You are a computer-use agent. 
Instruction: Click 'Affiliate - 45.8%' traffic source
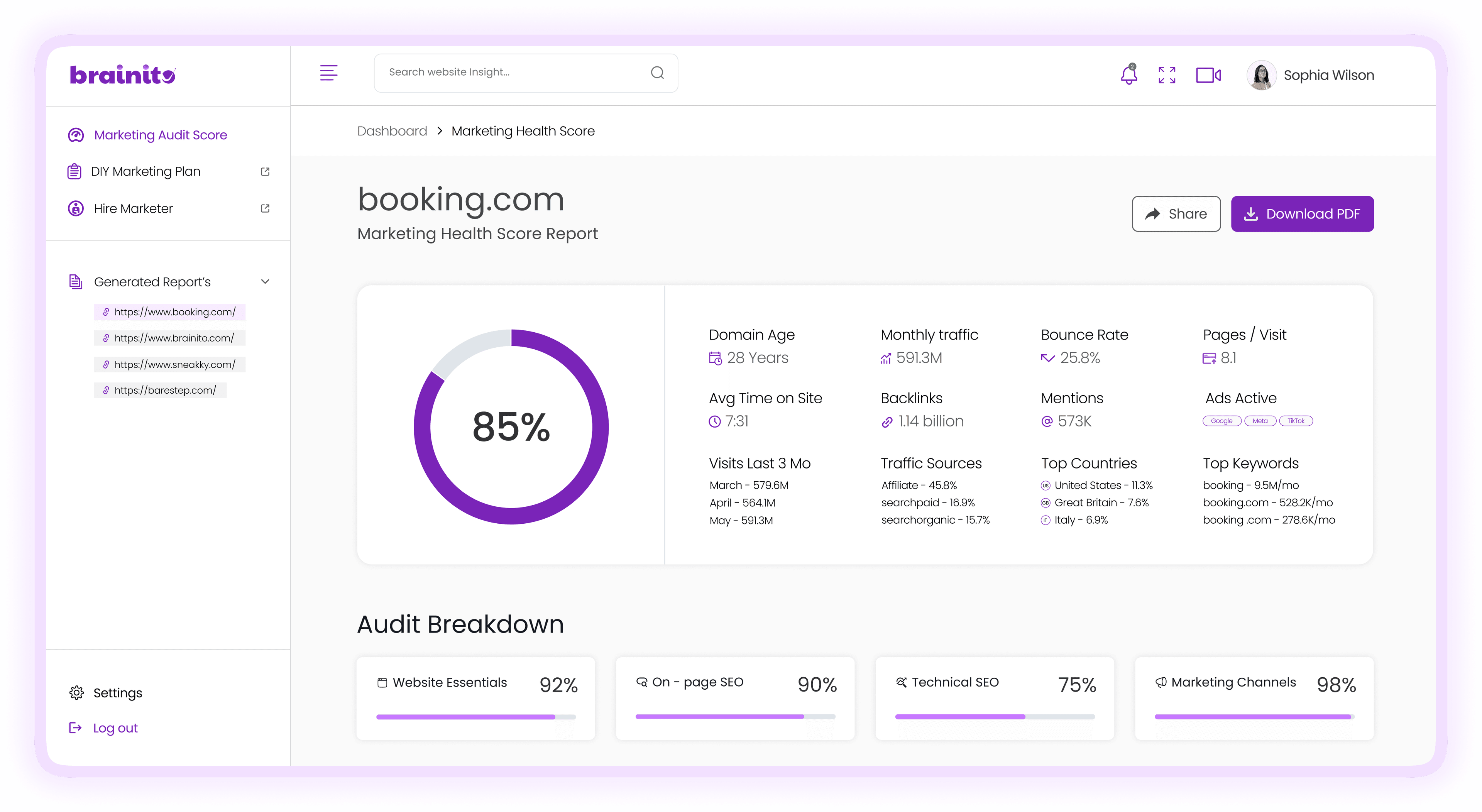[919, 485]
